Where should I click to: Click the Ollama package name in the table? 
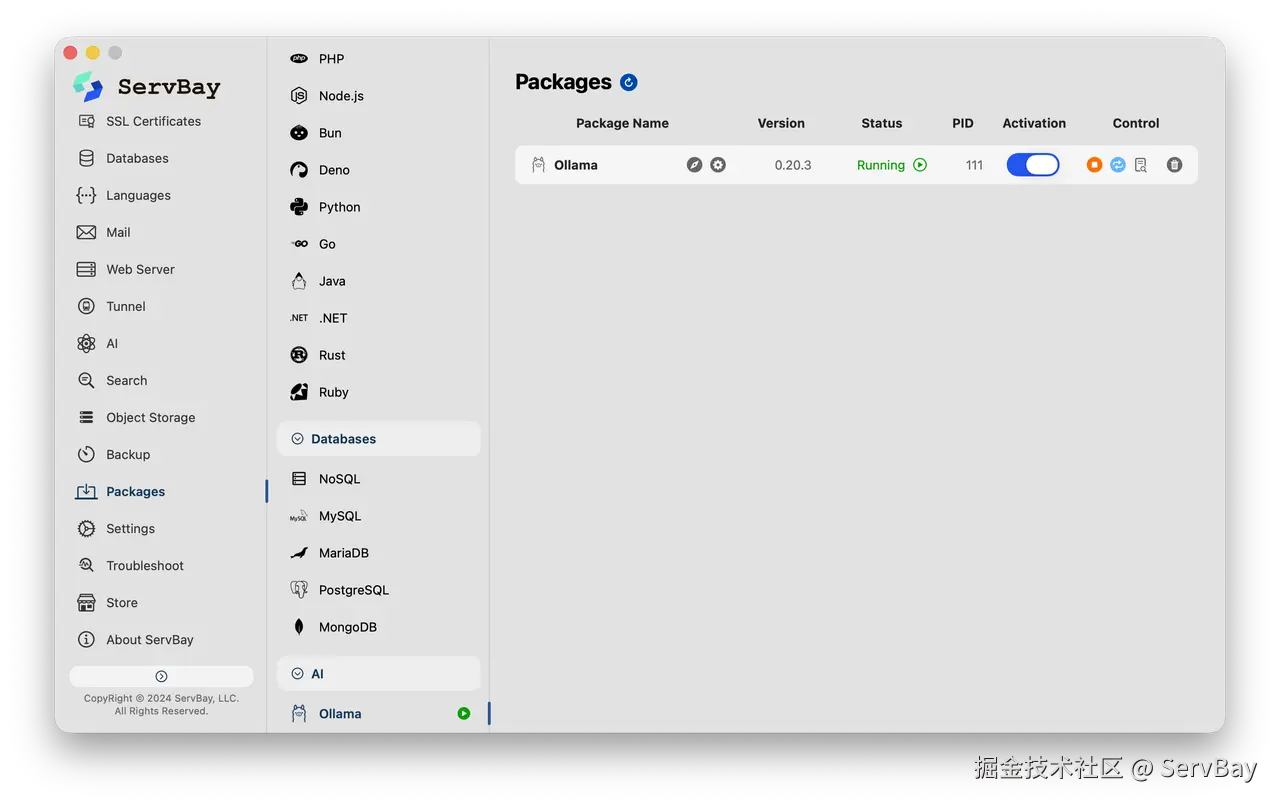tap(576, 165)
